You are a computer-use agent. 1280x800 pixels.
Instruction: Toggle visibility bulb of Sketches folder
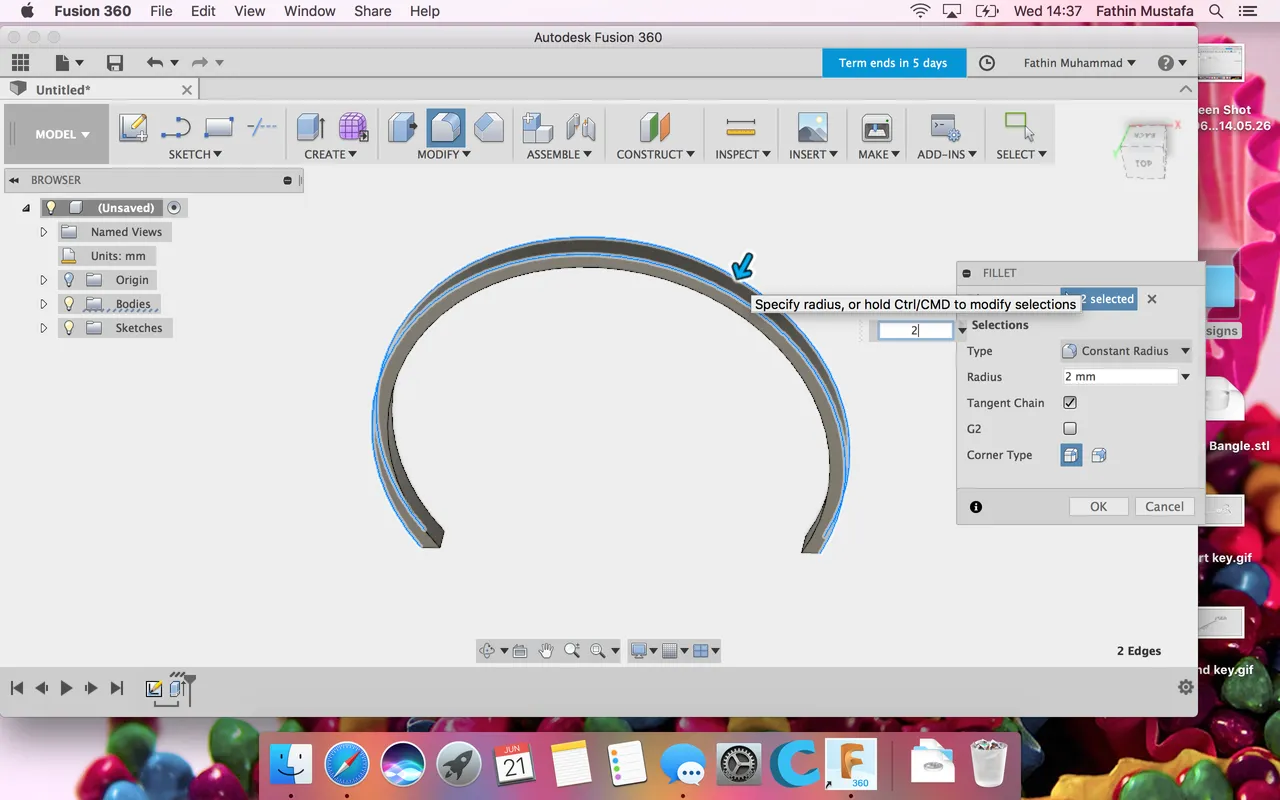click(69, 328)
